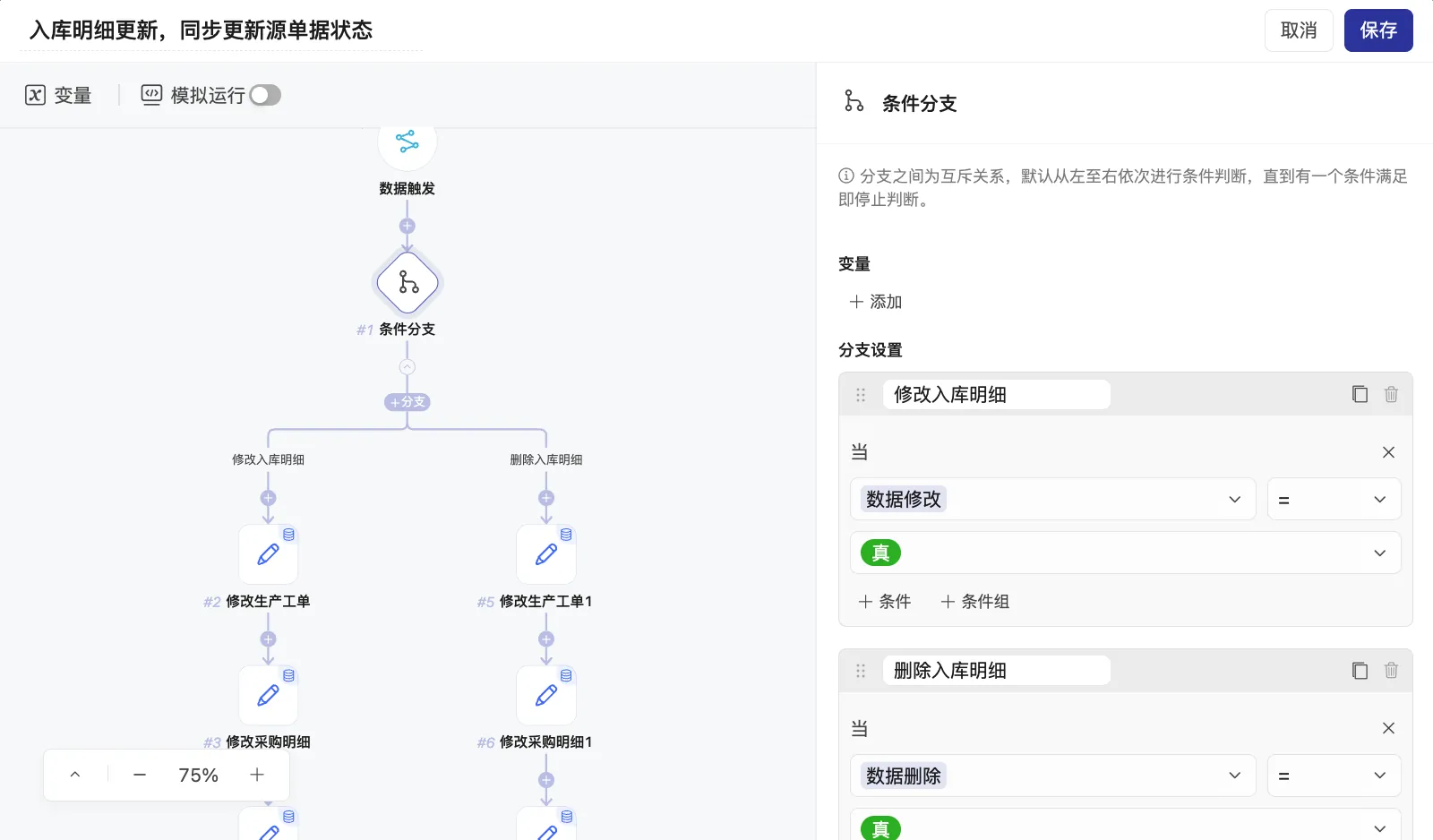Add a new branch with +分支

coord(408,402)
